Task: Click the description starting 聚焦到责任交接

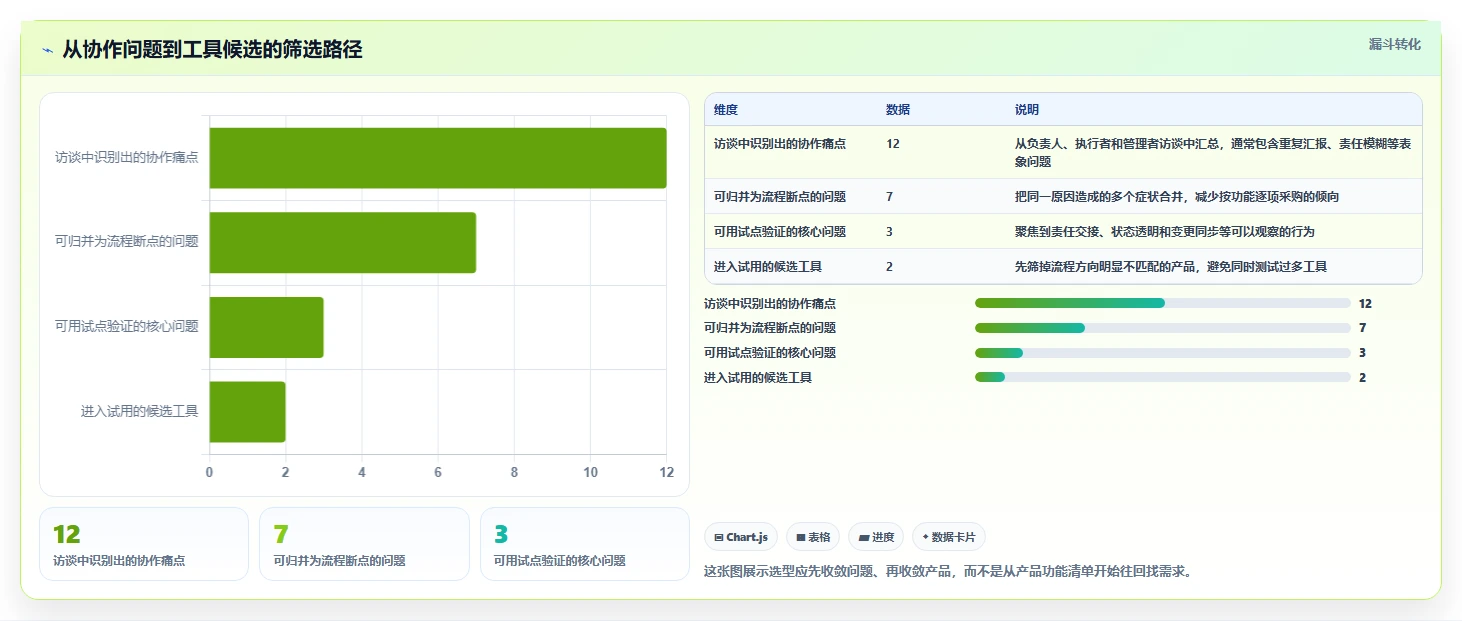Action: point(1165,232)
